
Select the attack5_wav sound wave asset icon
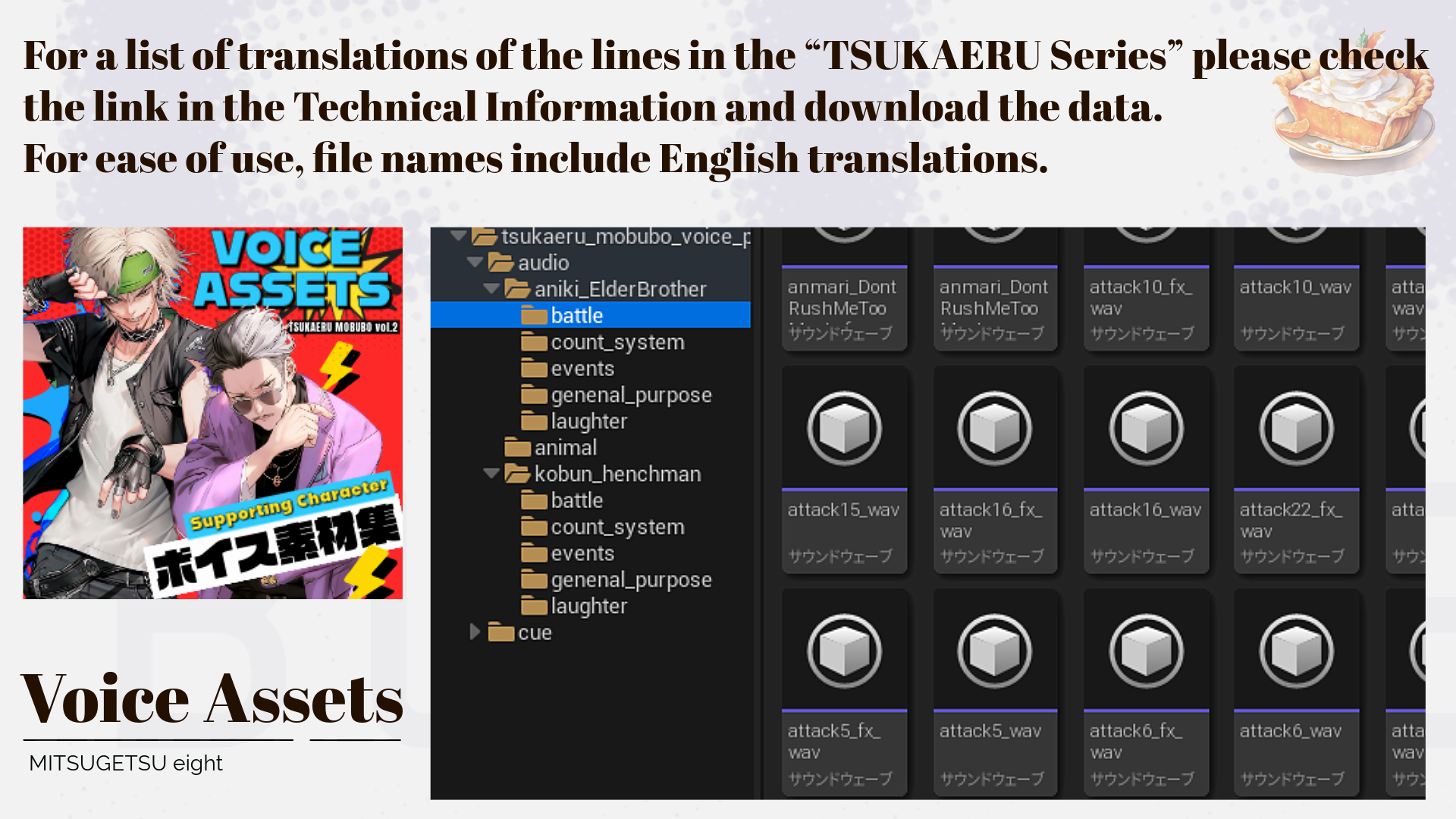pos(994,651)
